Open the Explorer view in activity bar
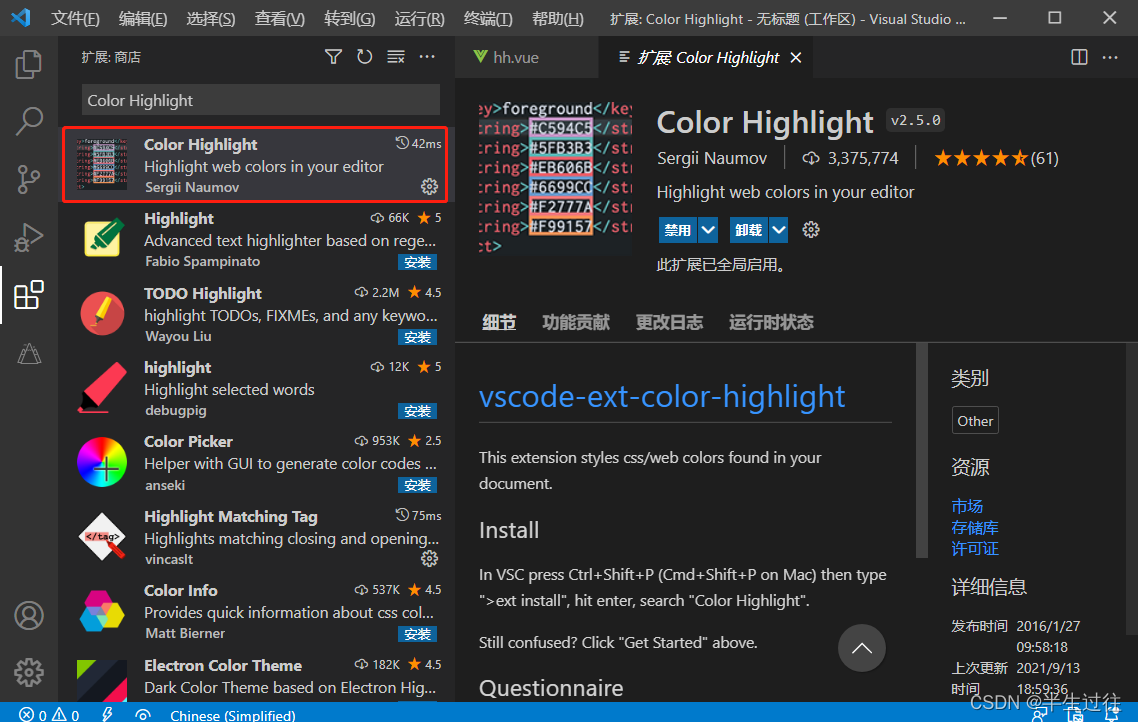The height and width of the screenshot is (722, 1138). (x=29, y=64)
